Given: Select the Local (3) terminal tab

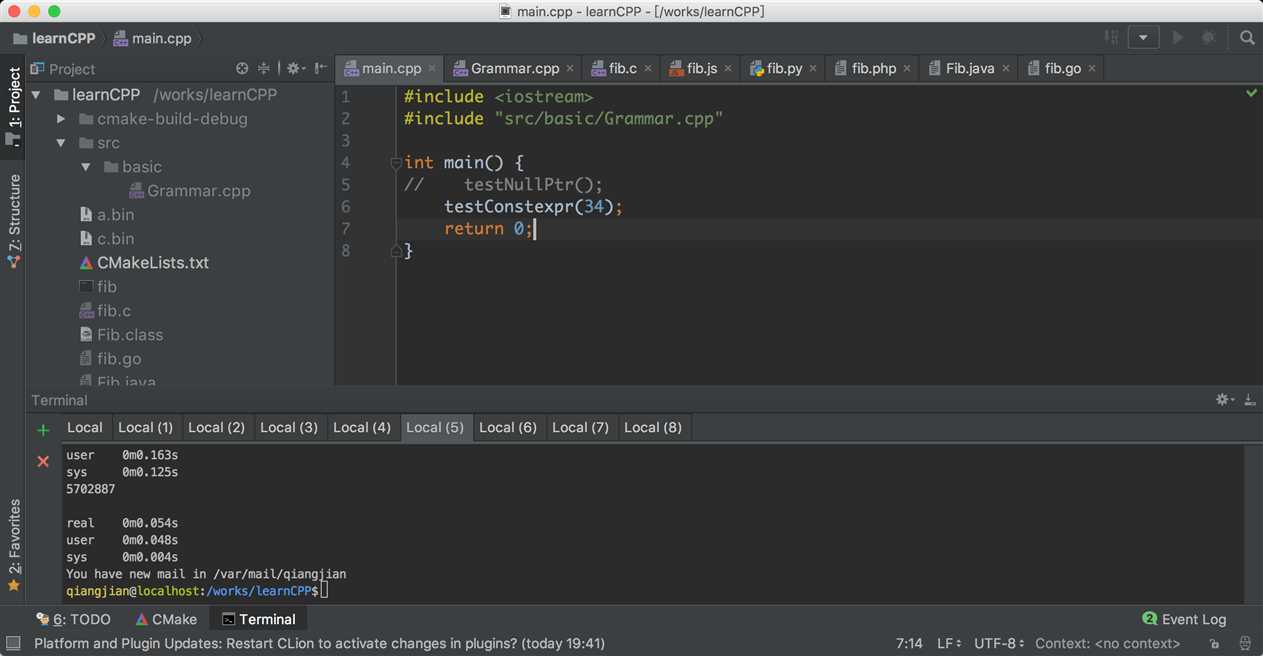Looking at the screenshot, I should tap(288, 428).
